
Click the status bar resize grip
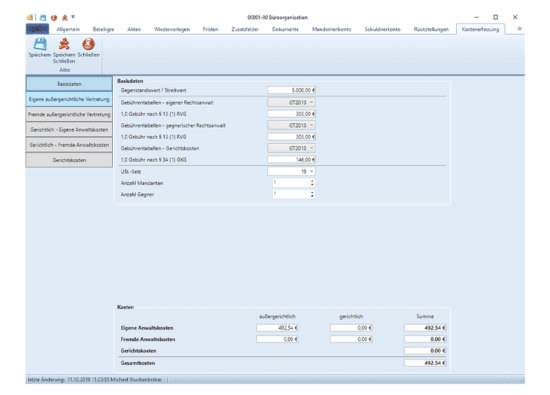(x=522, y=380)
